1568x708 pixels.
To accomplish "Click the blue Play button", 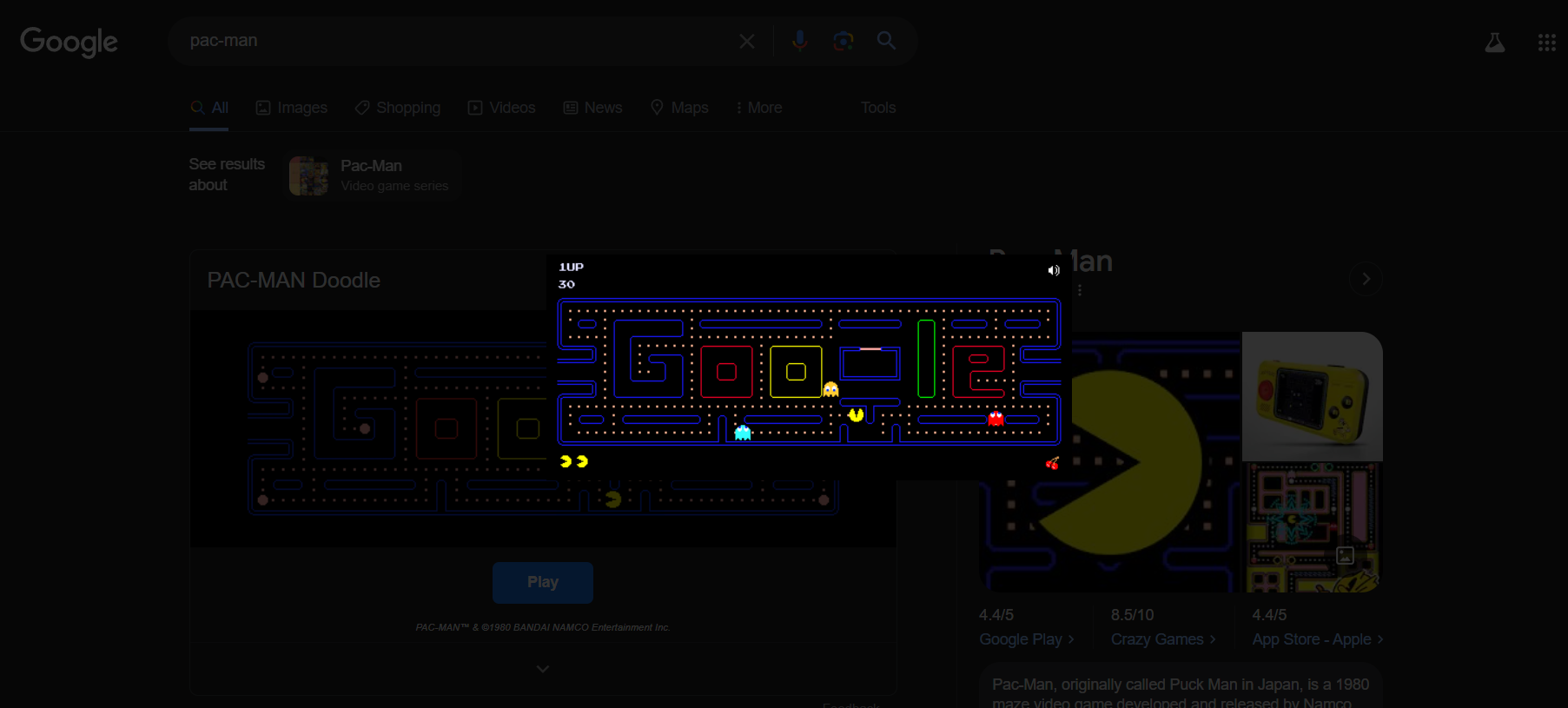I will (x=543, y=582).
